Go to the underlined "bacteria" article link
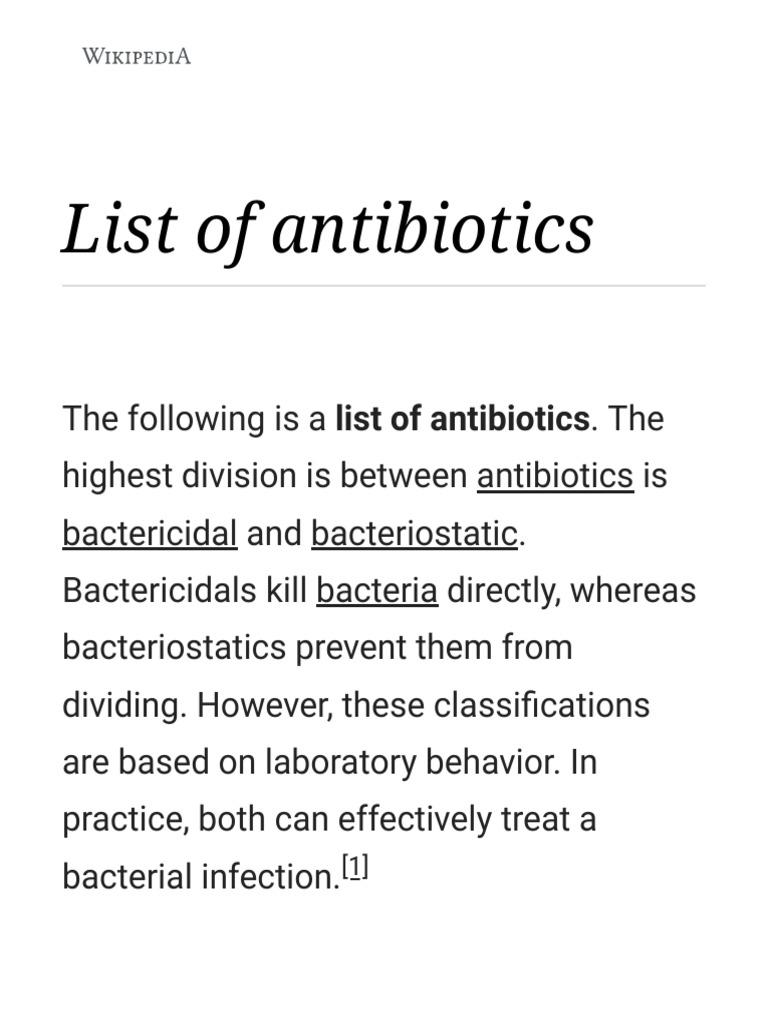Viewport: 768px width, 1024px height. [x=377, y=591]
